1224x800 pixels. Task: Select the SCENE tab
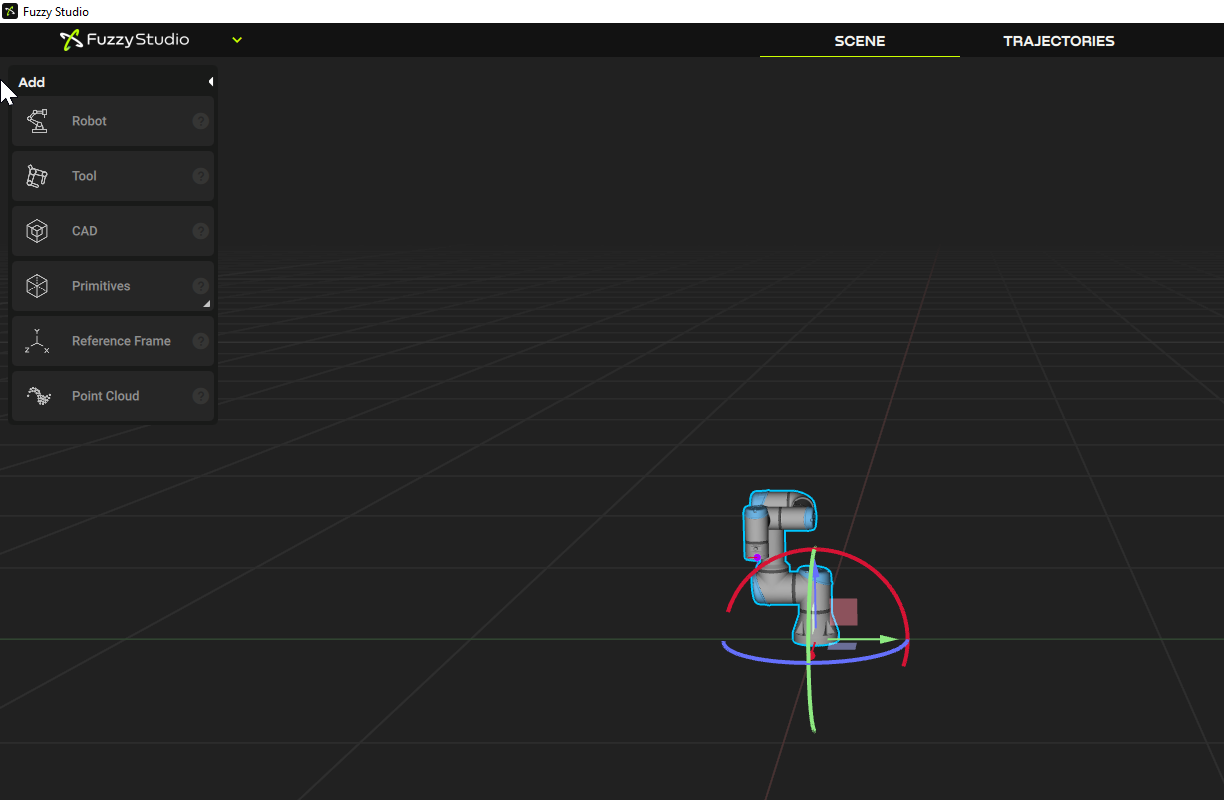pos(859,41)
